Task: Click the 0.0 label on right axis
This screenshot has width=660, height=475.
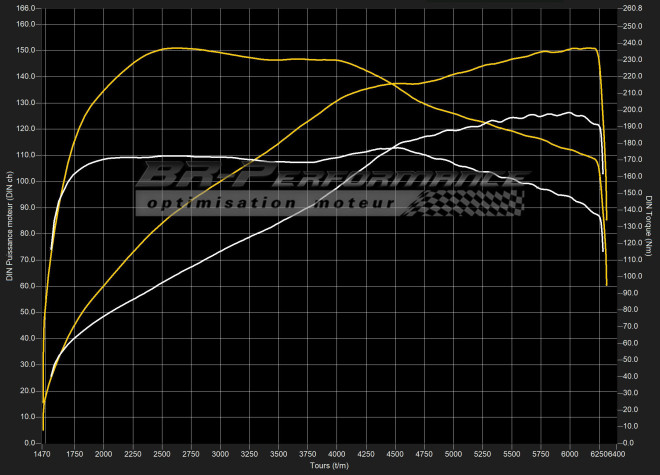Action: [628, 442]
